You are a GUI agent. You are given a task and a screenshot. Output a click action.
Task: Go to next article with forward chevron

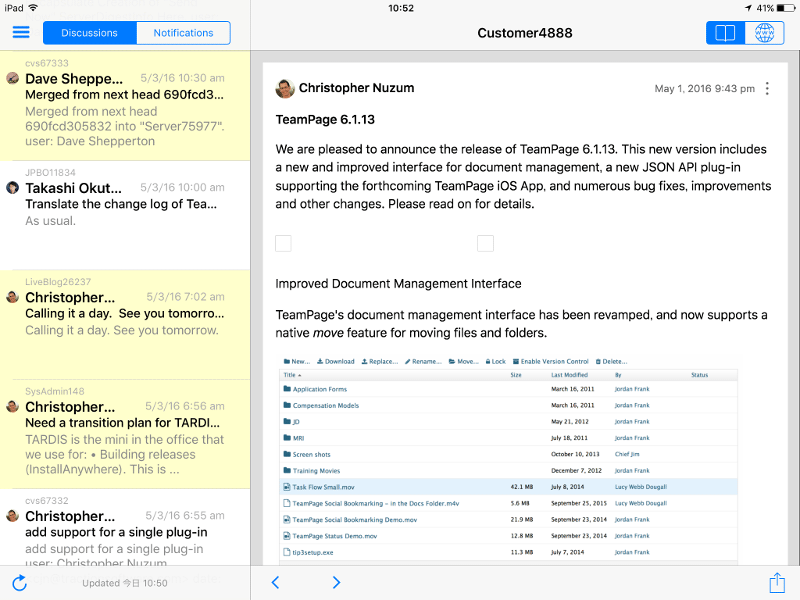(336, 582)
